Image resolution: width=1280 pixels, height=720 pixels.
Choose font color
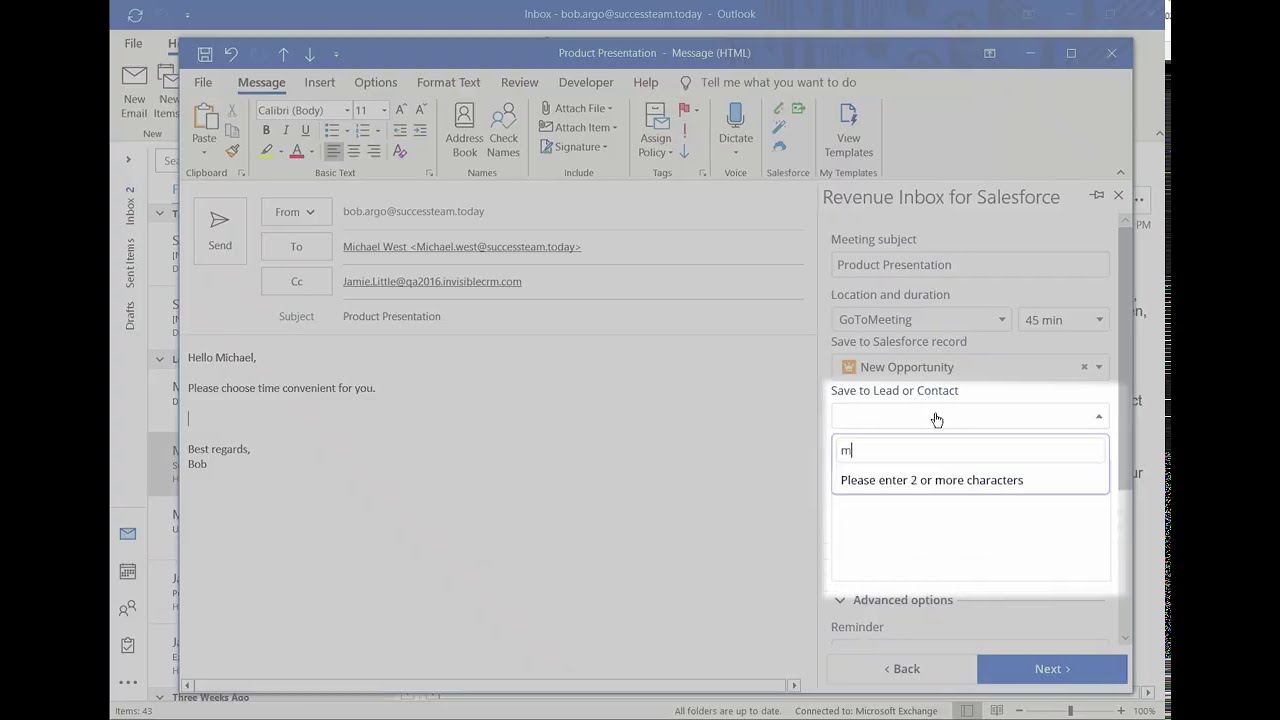click(297, 151)
